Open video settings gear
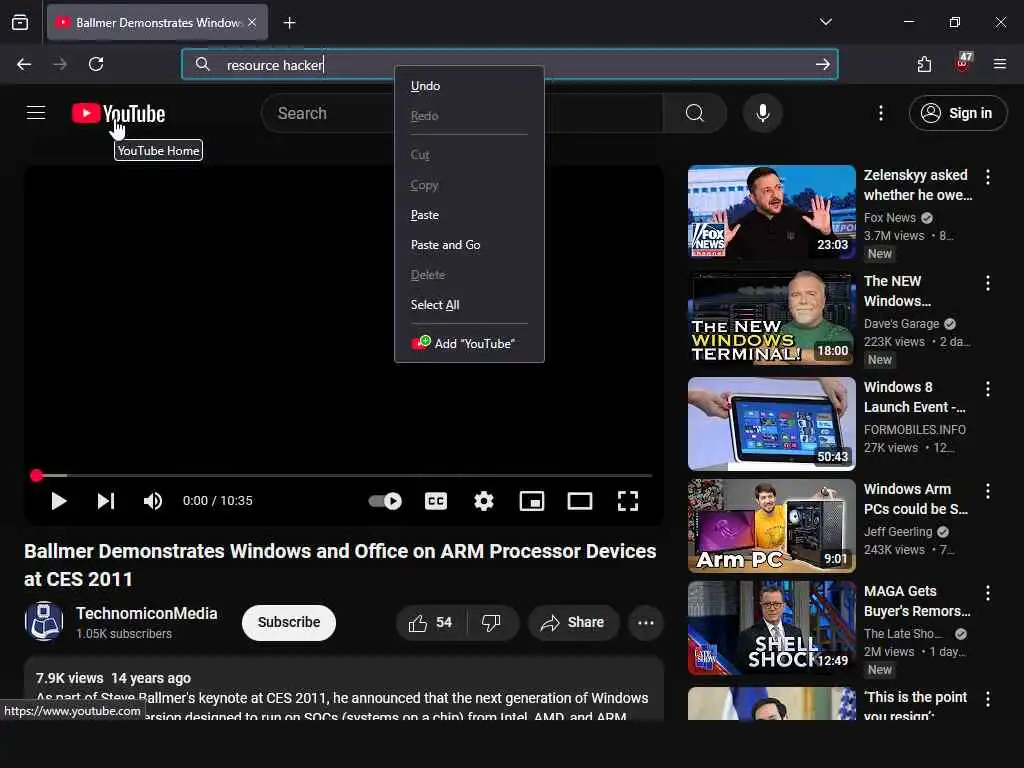 pyautogui.click(x=484, y=501)
